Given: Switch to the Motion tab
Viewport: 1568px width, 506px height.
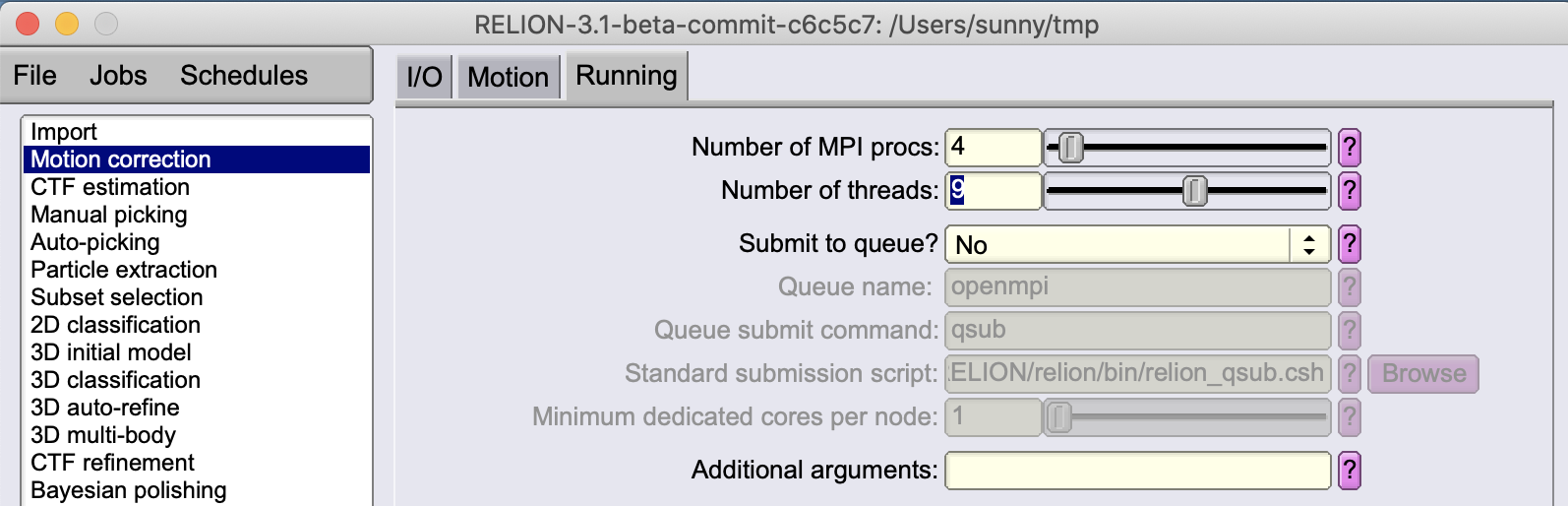Looking at the screenshot, I should (508, 77).
